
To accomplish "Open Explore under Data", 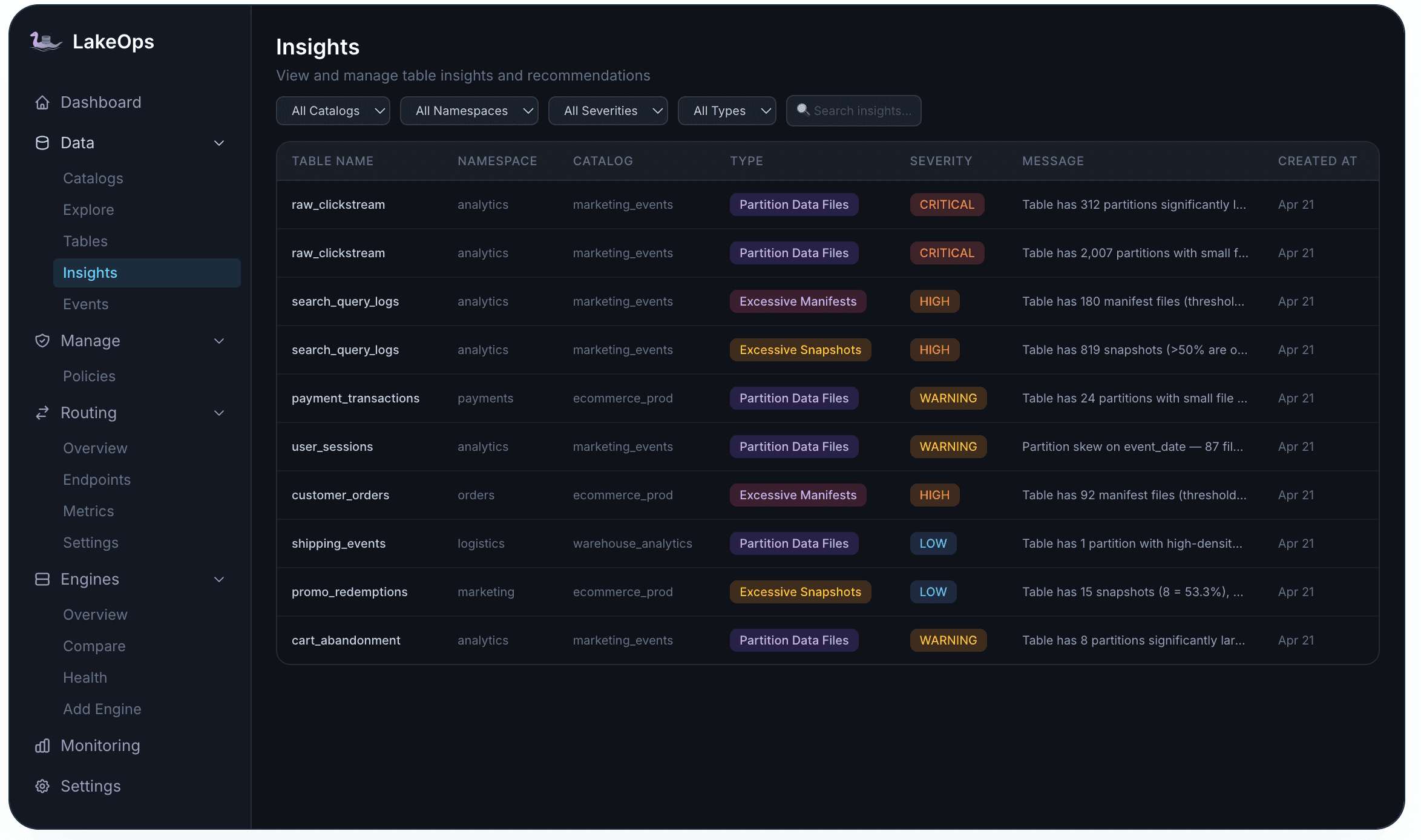I will (88, 210).
